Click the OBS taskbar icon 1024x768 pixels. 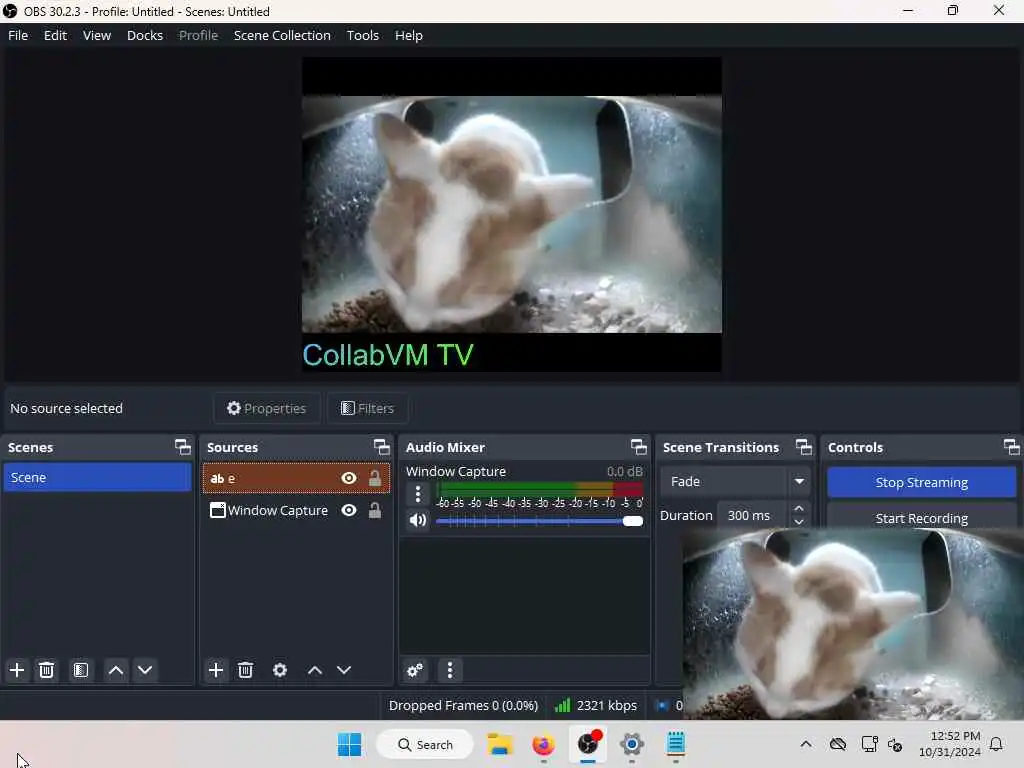tap(588, 744)
